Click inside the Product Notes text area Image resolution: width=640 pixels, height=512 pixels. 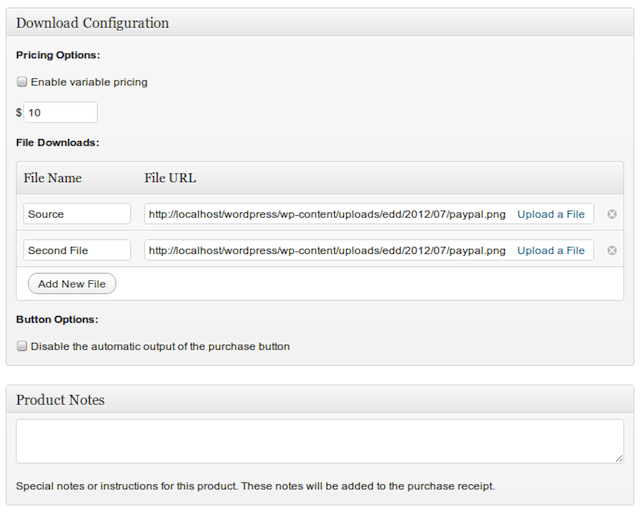tap(320, 441)
